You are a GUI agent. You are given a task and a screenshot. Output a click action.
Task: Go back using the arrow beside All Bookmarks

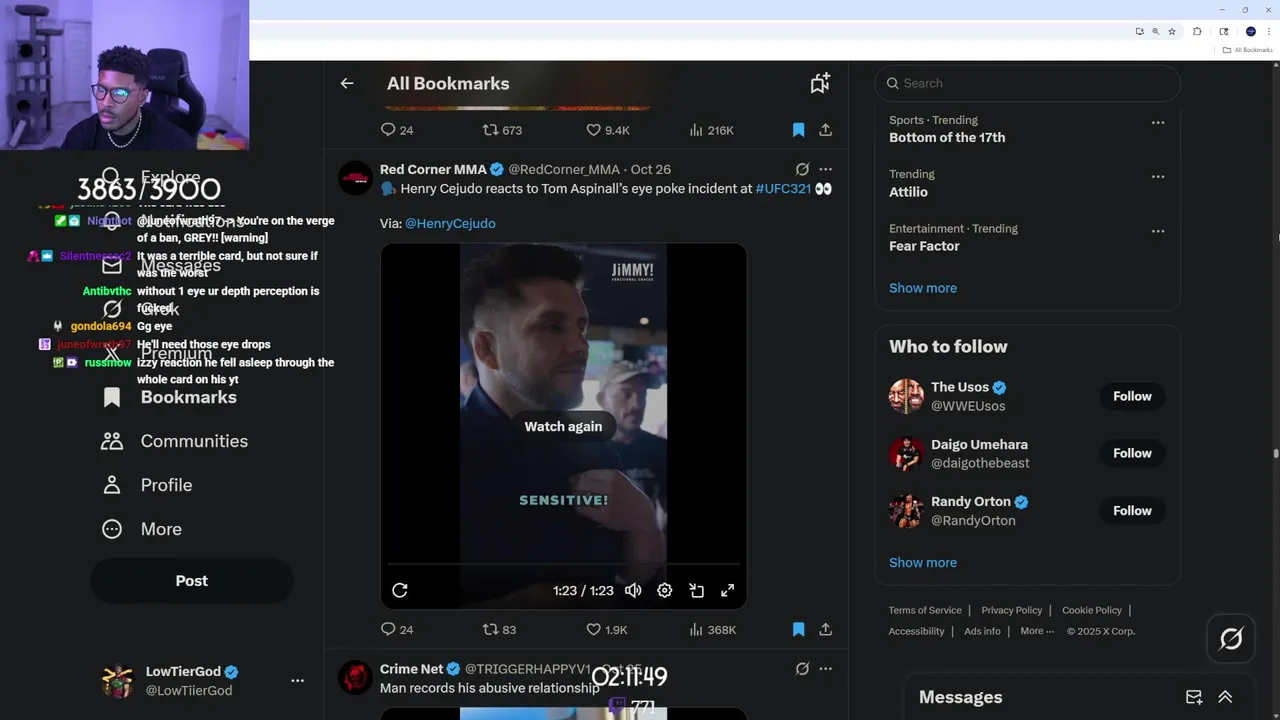point(347,83)
